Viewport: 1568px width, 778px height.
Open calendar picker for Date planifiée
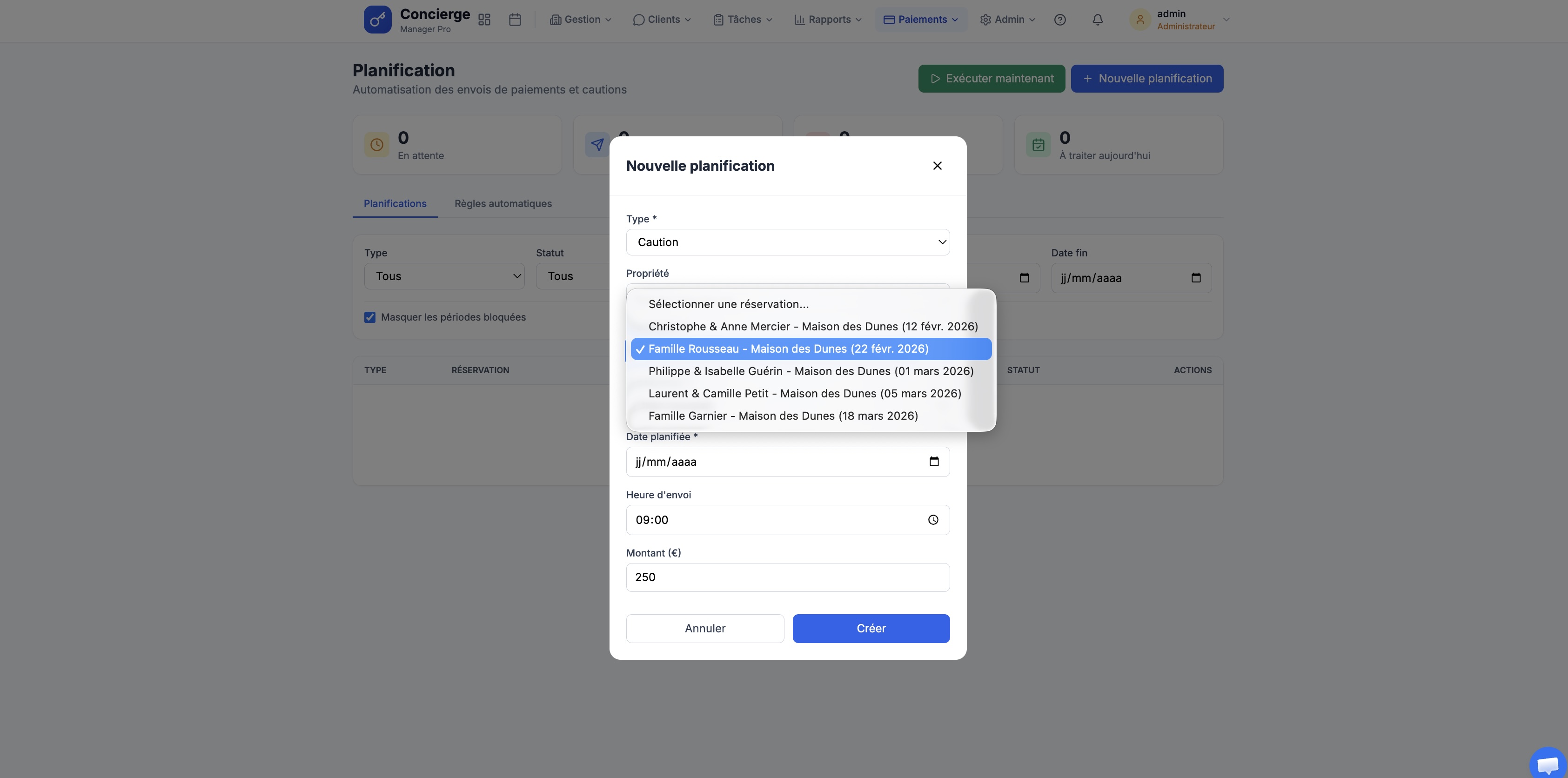pyautogui.click(x=934, y=462)
